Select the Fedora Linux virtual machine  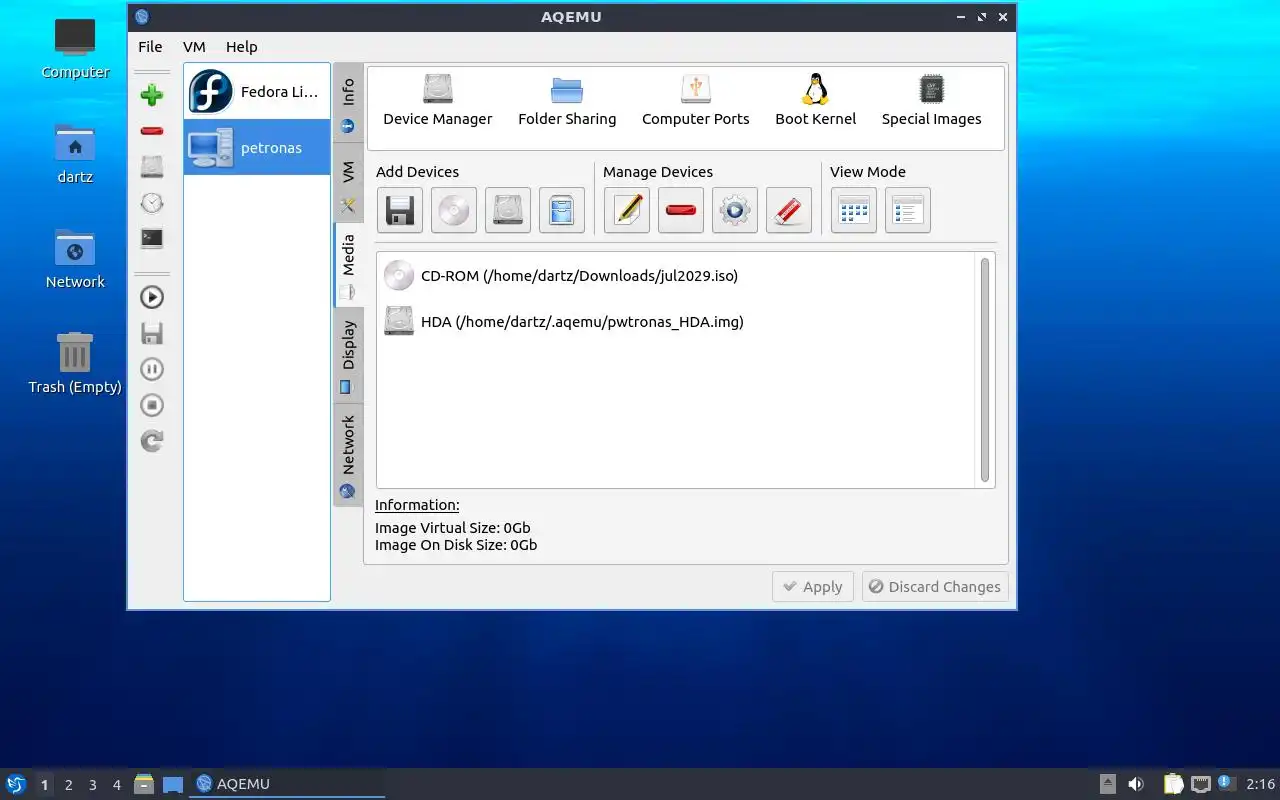pos(257,92)
